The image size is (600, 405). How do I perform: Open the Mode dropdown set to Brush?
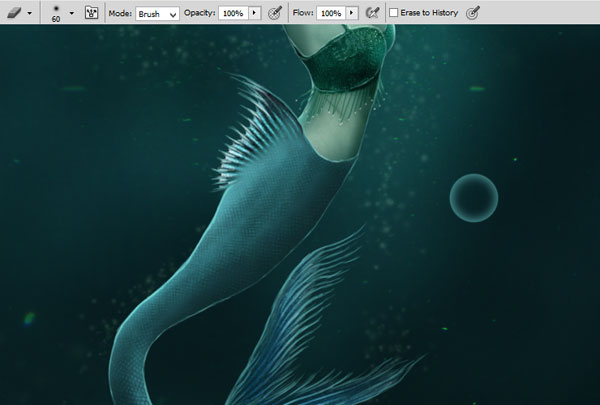pos(157,13)
